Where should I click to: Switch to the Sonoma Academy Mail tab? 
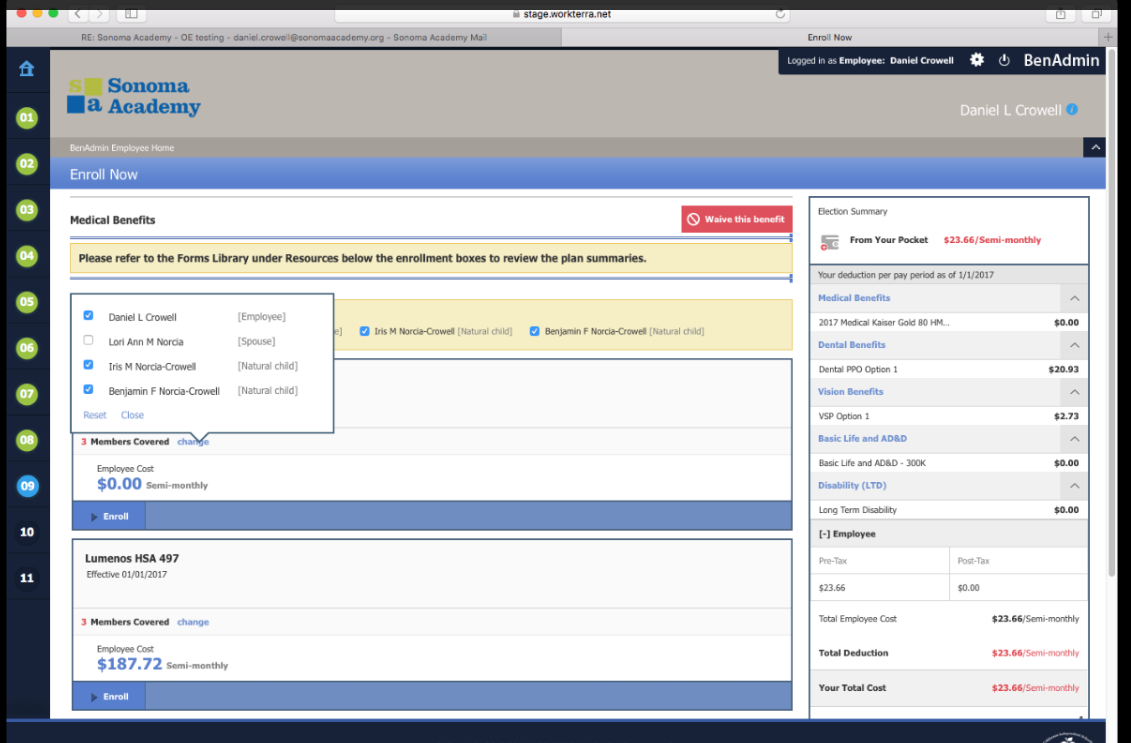(x=283, y=38)
